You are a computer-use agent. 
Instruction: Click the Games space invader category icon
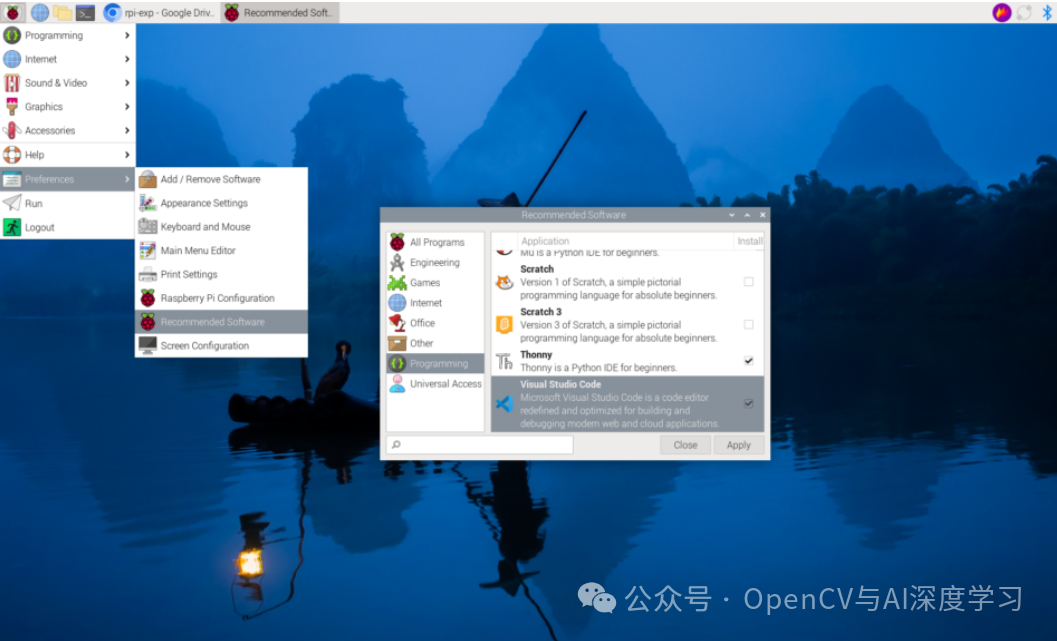point(397,282)
